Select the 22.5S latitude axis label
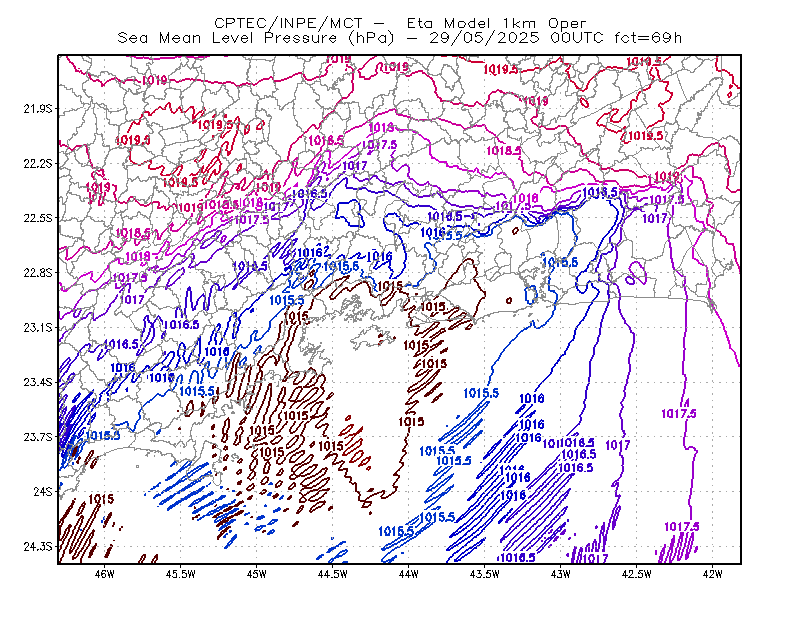 (x=38, y=218)
